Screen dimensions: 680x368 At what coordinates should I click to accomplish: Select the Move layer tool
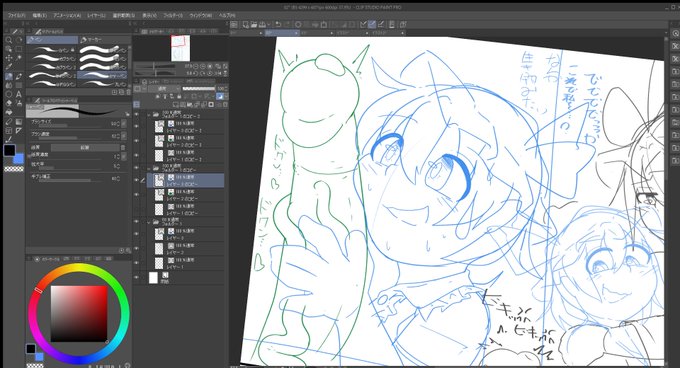8,58
